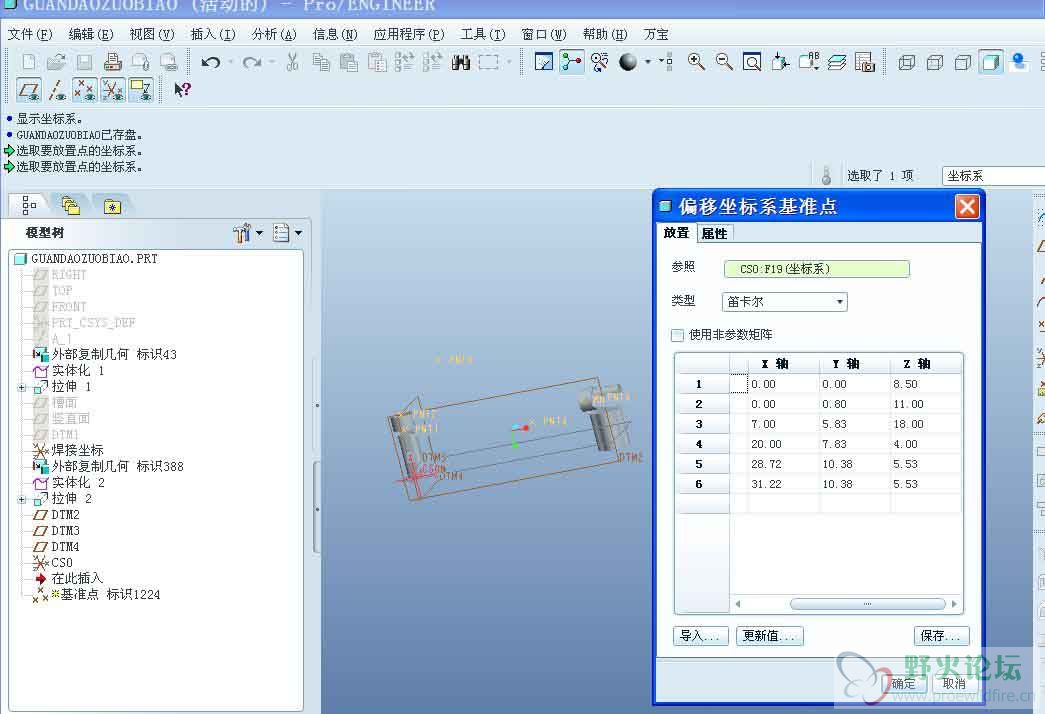Click the 确定 button

(904, 683)
